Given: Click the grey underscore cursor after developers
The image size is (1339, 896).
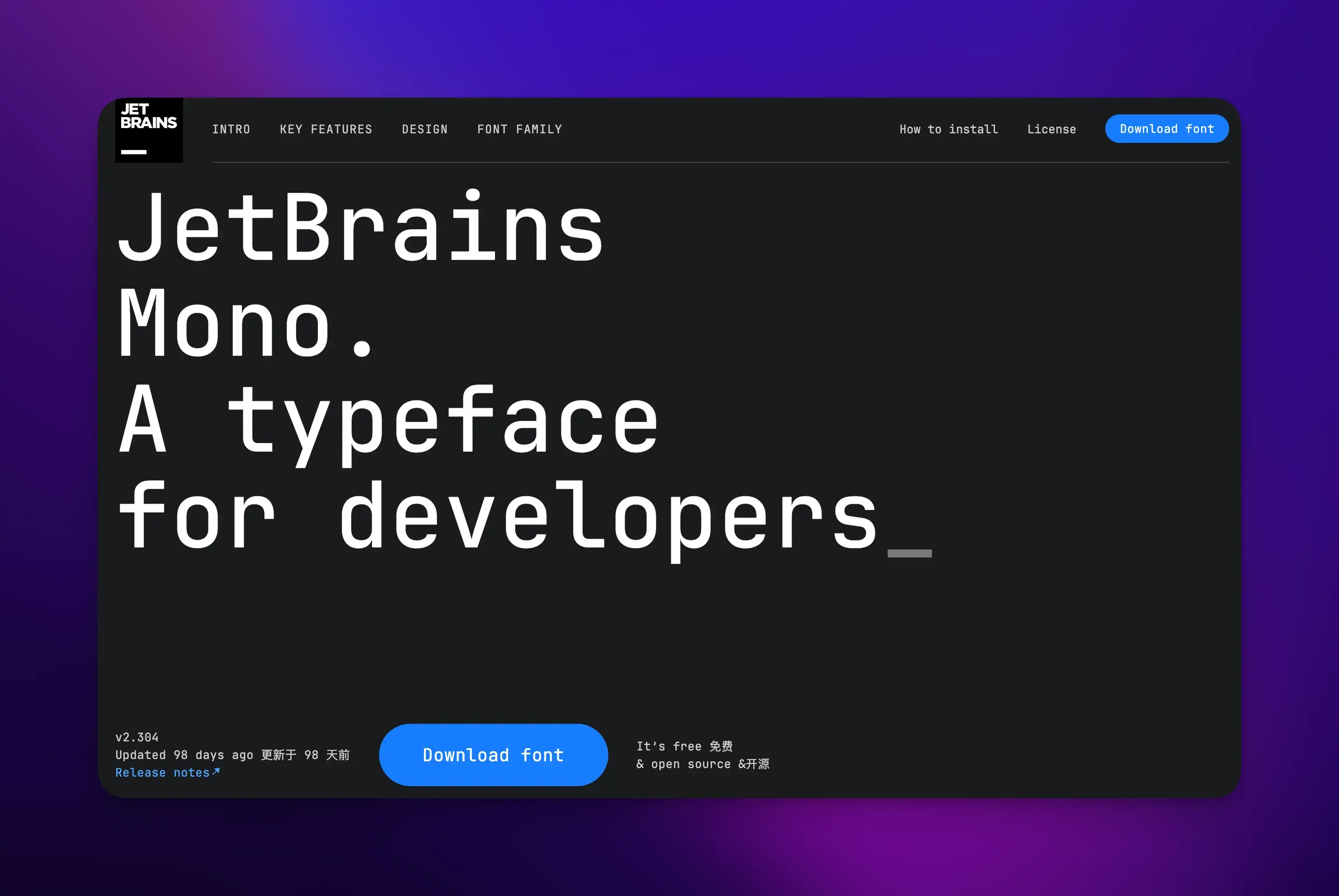Looking at the screenshot, I should click(910, 553).
